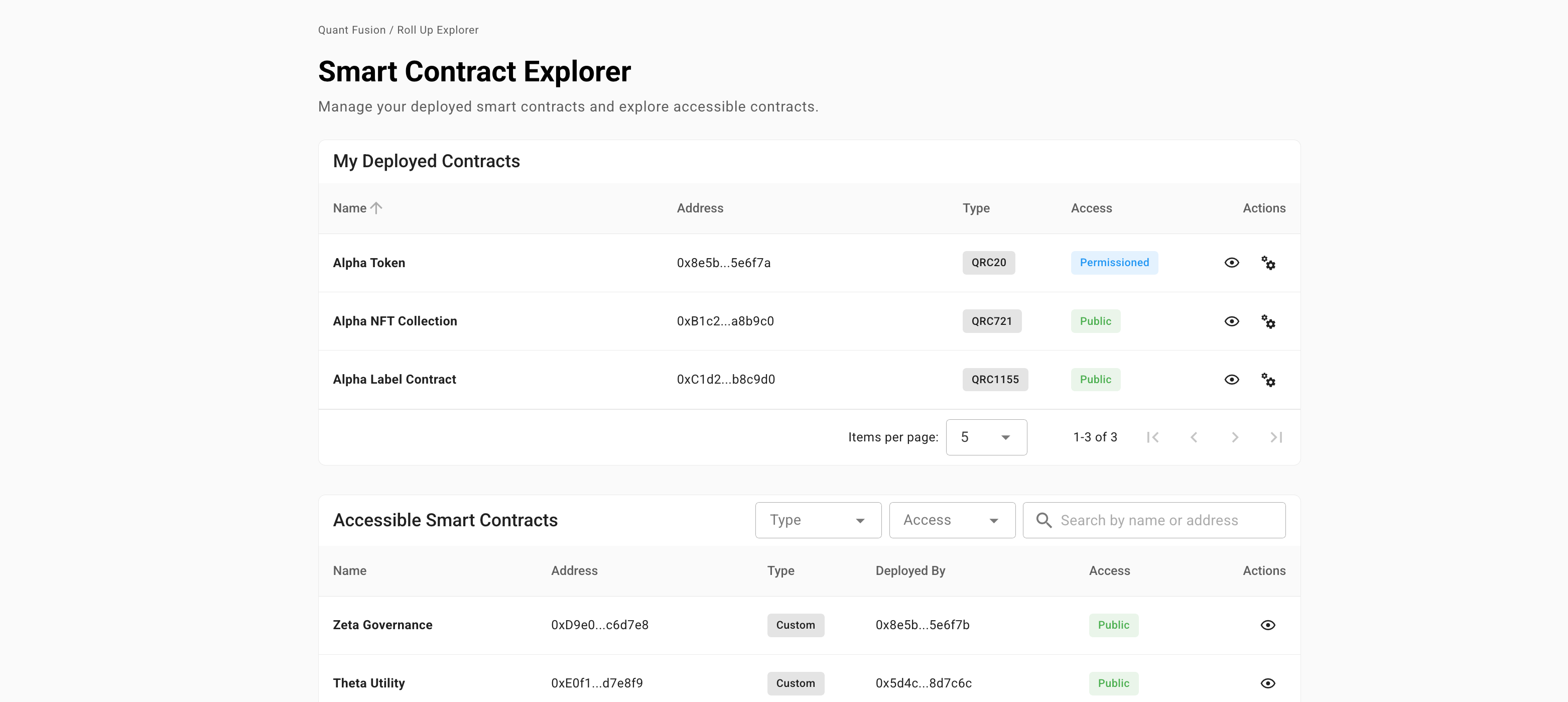Focus the Search by name or address field
This screenshot has width=1568, height=702.
coord(1154,520)
